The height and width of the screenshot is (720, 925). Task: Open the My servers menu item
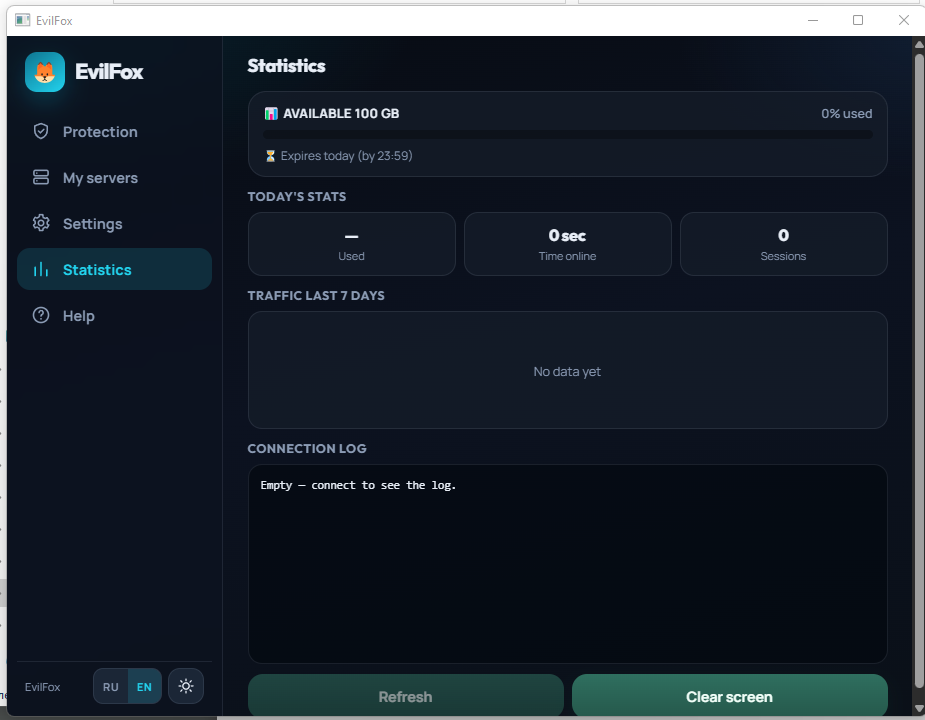pos(114,178)
